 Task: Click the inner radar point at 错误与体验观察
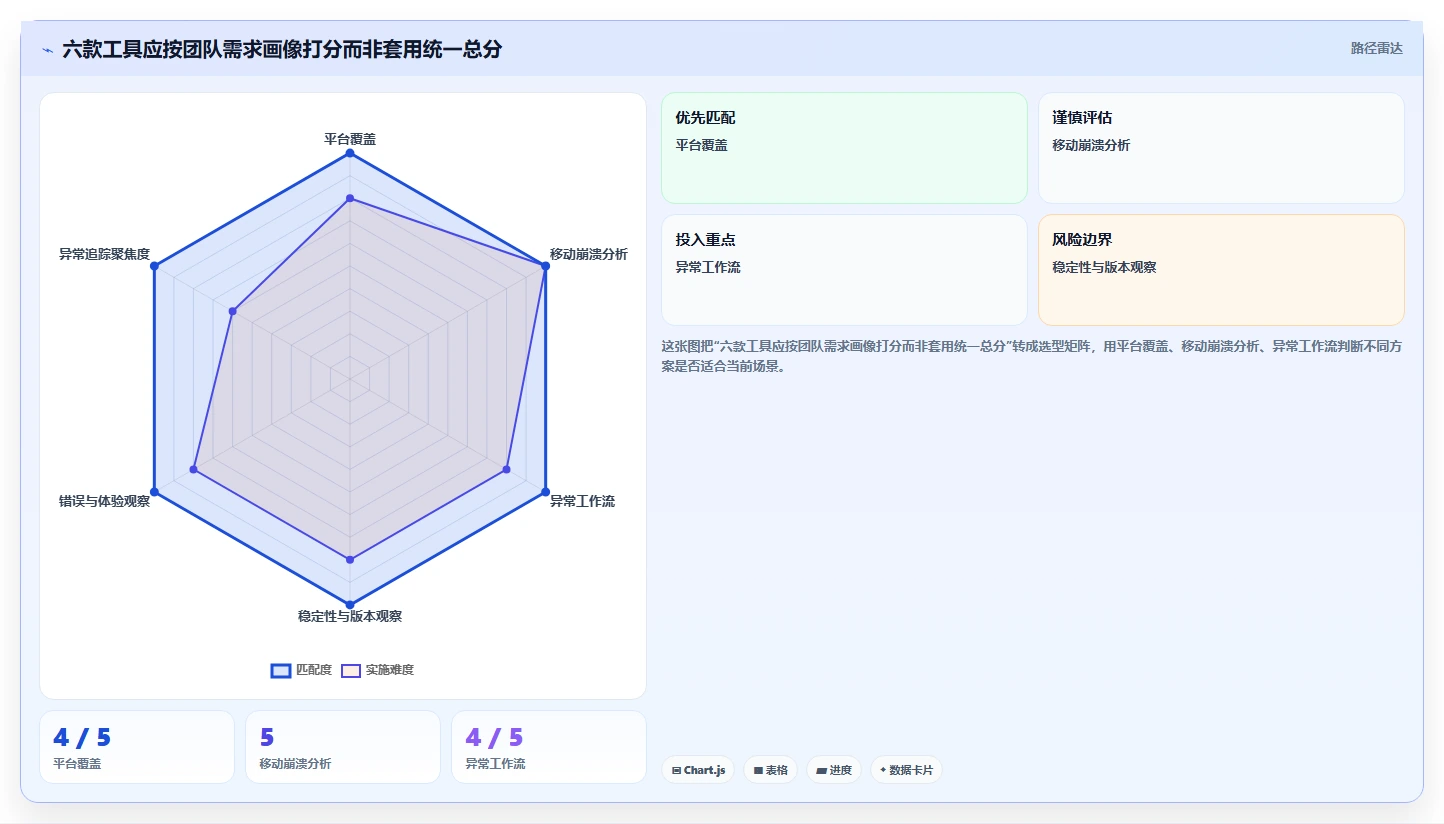tap(194, 469)
